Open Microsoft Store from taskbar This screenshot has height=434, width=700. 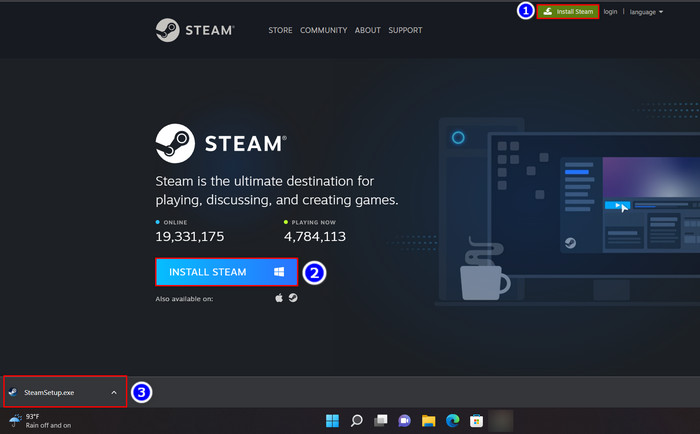(476, 421)
